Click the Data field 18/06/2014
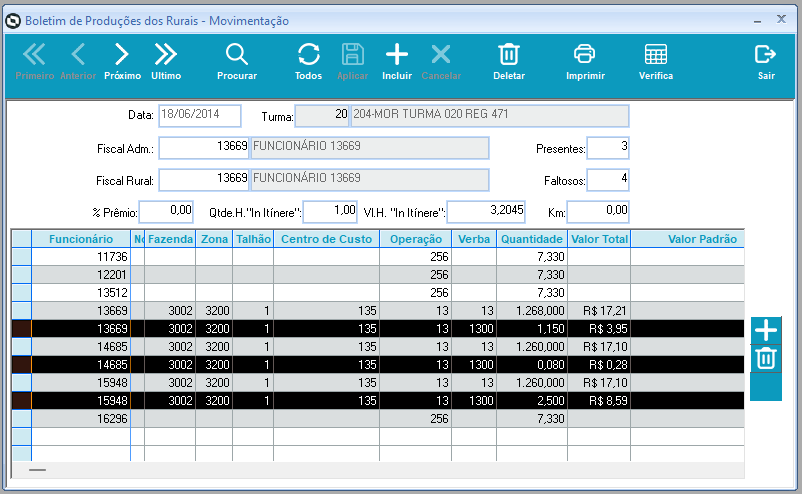 [x=199, y=116]
